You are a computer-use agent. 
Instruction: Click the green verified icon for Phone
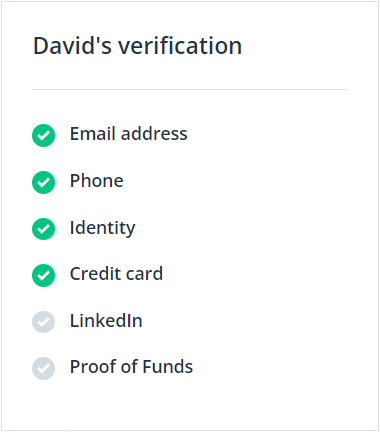coord(43,182)
